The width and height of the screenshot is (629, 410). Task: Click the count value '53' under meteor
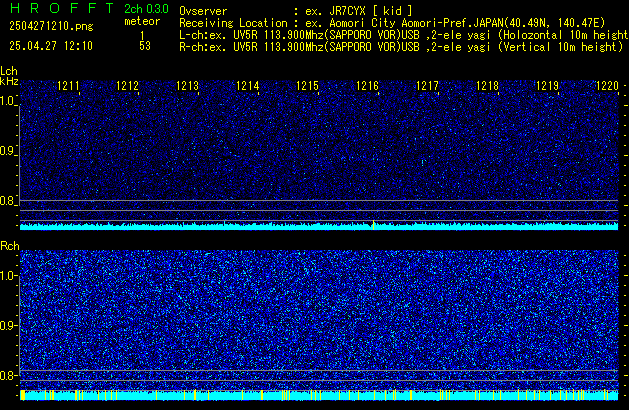tap(145, 46)
